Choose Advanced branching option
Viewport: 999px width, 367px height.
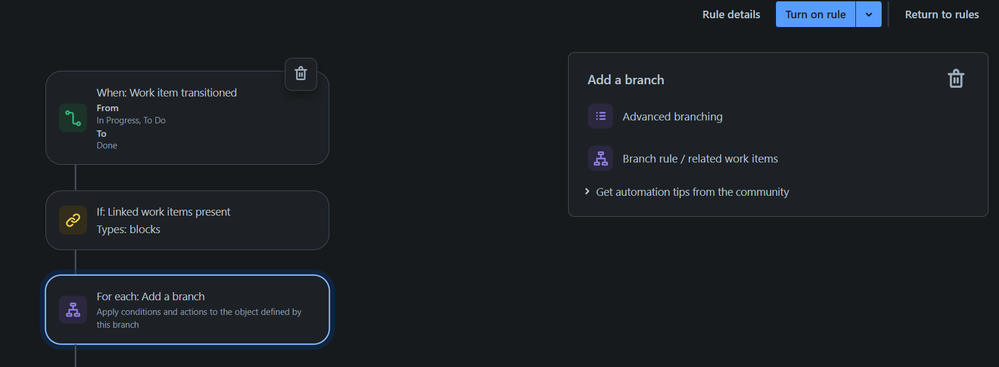point(672,117)
